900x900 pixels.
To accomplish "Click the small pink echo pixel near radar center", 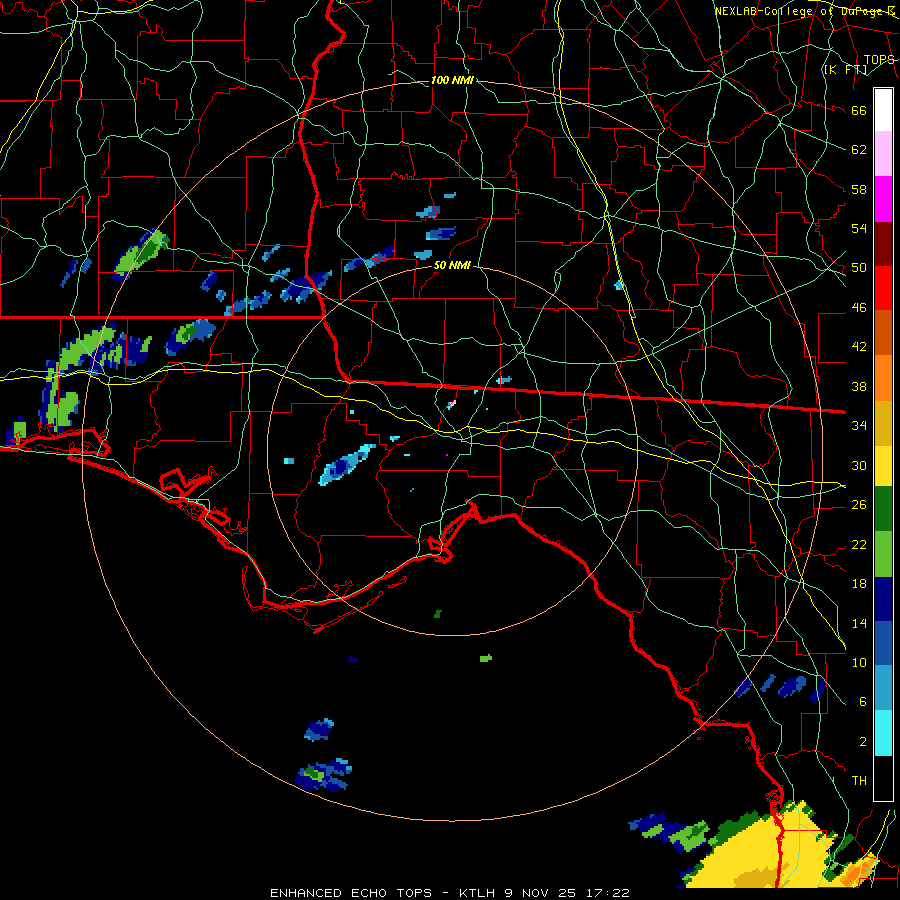I will click(451, 404).
